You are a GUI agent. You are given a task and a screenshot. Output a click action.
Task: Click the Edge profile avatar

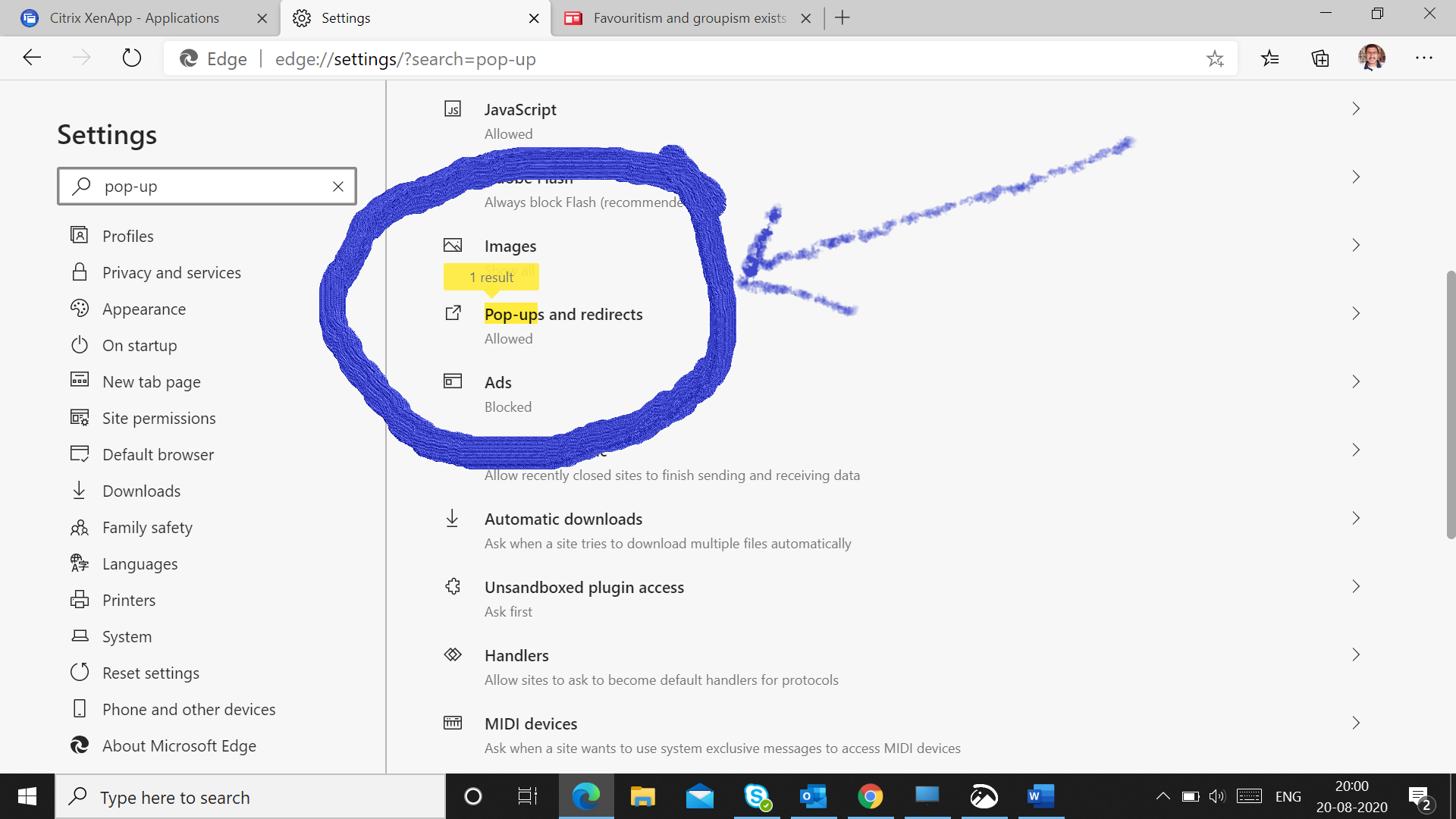tap(1372, 58)
